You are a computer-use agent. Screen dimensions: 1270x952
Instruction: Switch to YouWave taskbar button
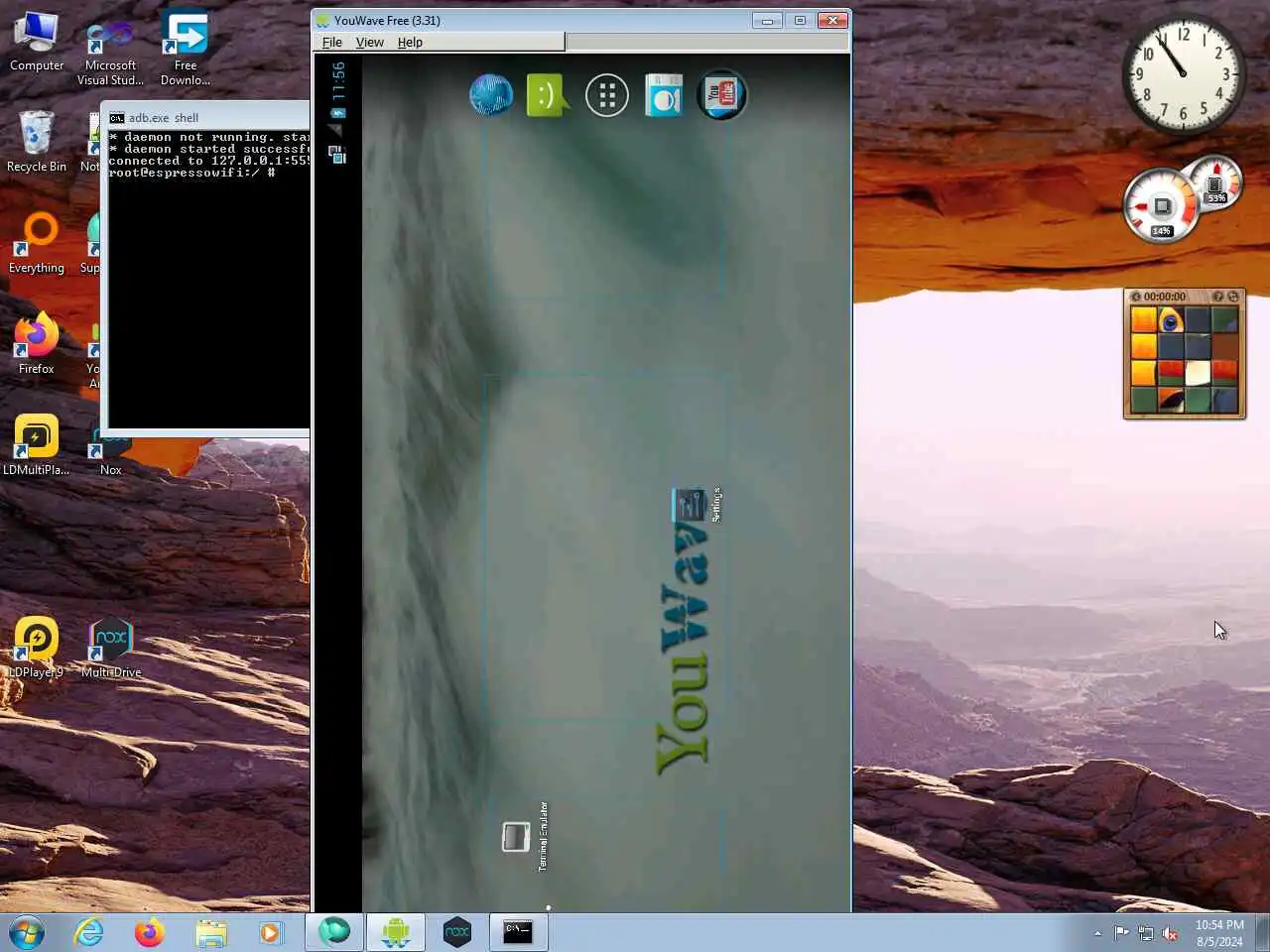coord(334,932)
